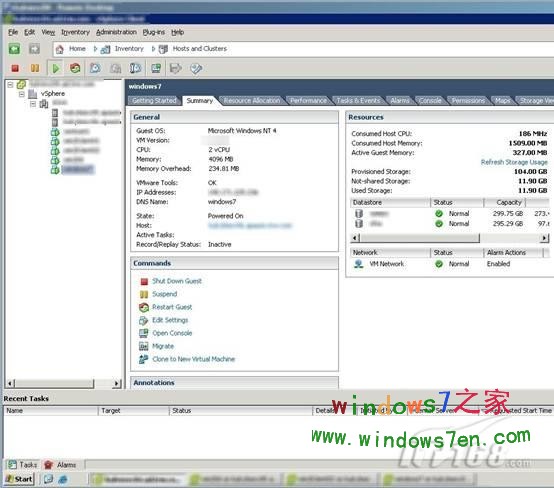Click the datastore list horizontal scrollbar
The image size is (554, 488).
pyautogui.click(x=419, y=238)
